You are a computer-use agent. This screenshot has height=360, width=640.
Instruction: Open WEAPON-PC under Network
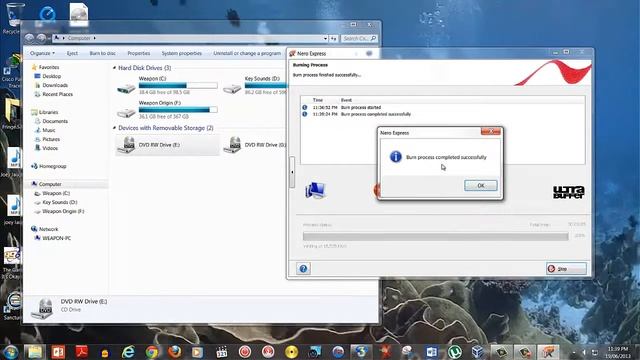56,238
